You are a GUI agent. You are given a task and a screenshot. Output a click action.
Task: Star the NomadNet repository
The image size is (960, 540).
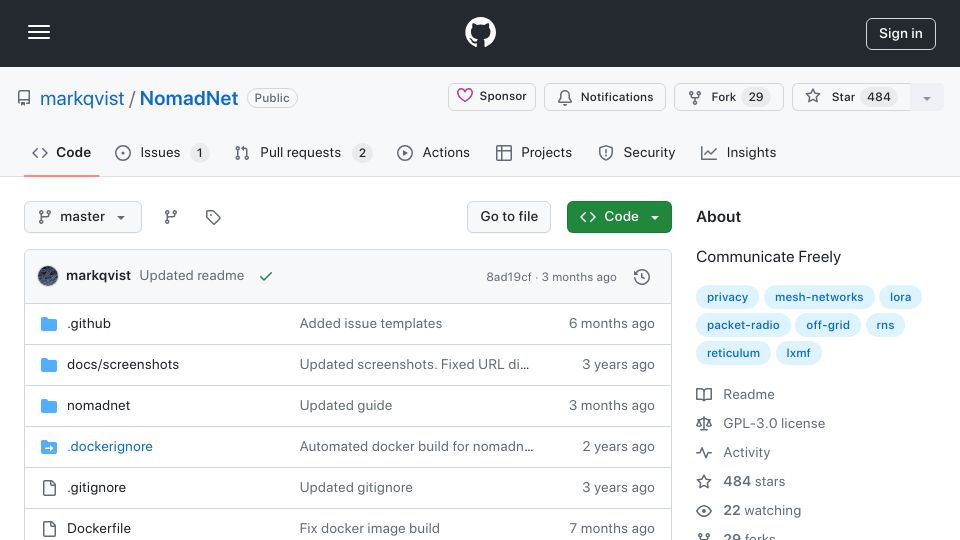(851, 97)
